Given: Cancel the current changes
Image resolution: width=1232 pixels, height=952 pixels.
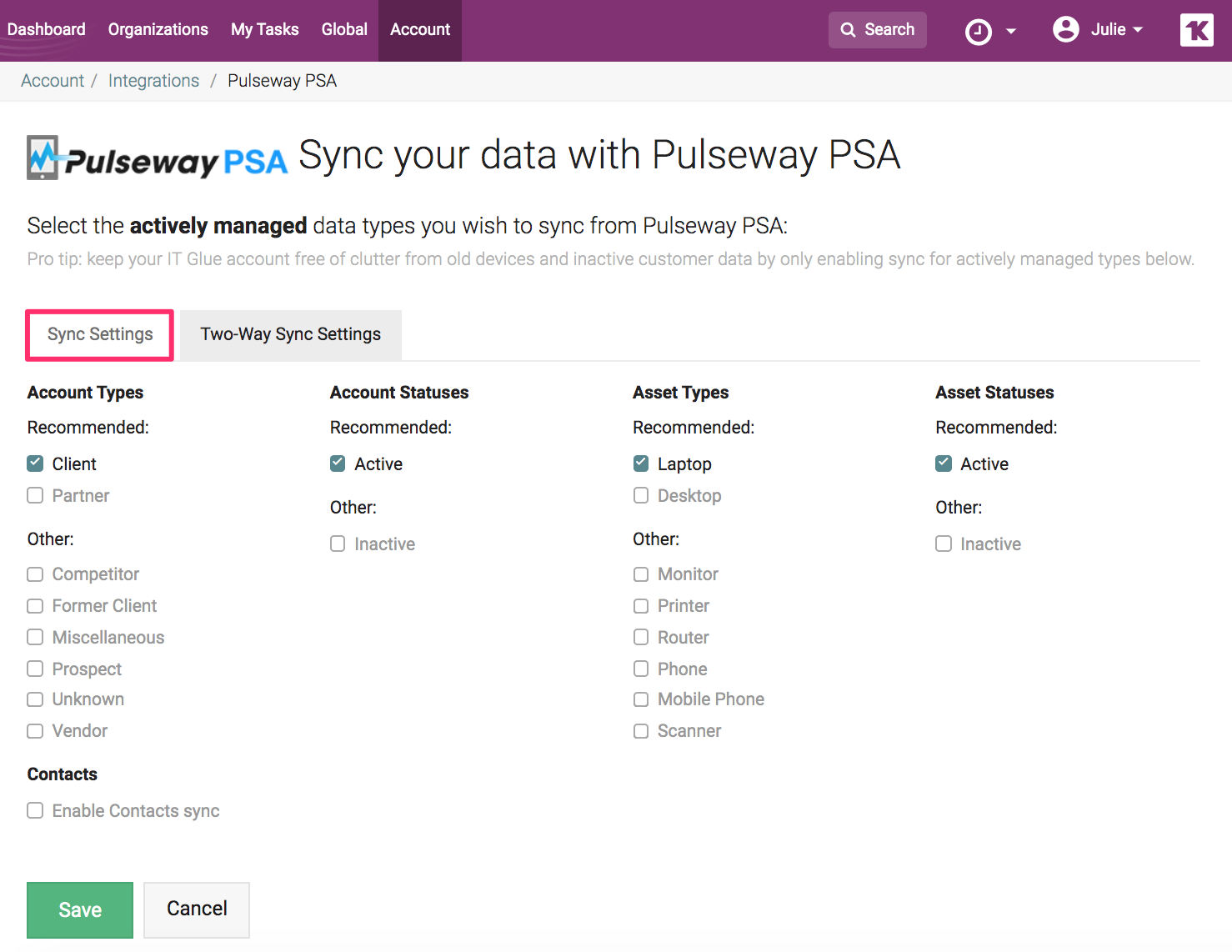Looking at the screenshot, I should (196, 909).
